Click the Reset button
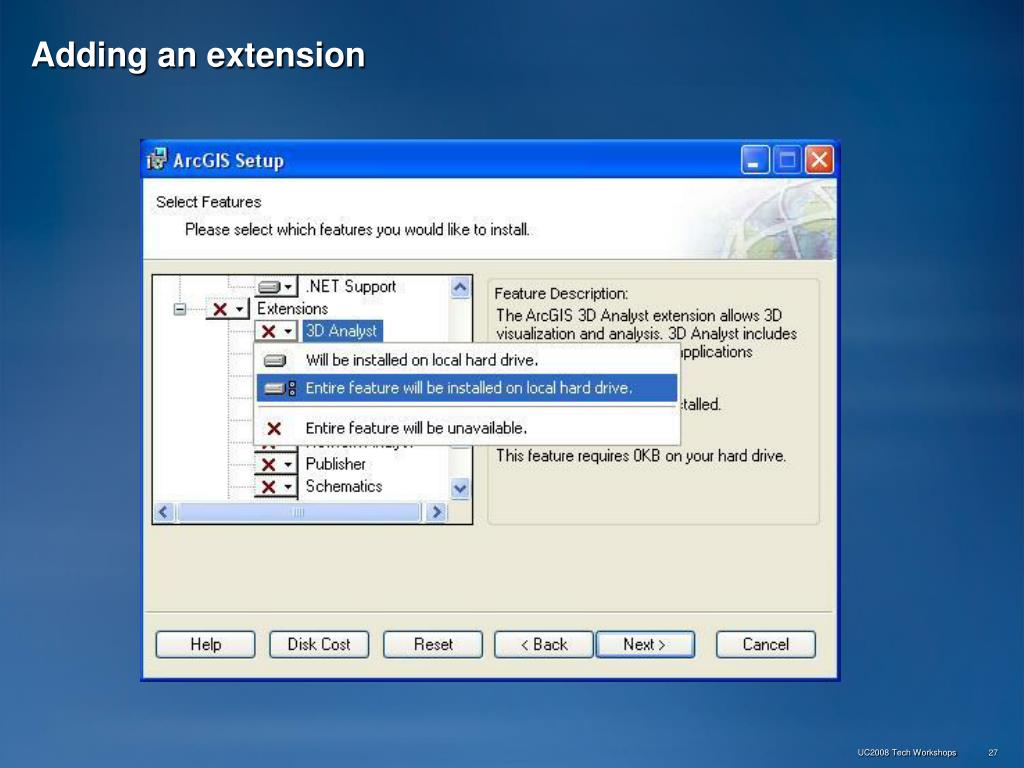 tap(432, 645)
